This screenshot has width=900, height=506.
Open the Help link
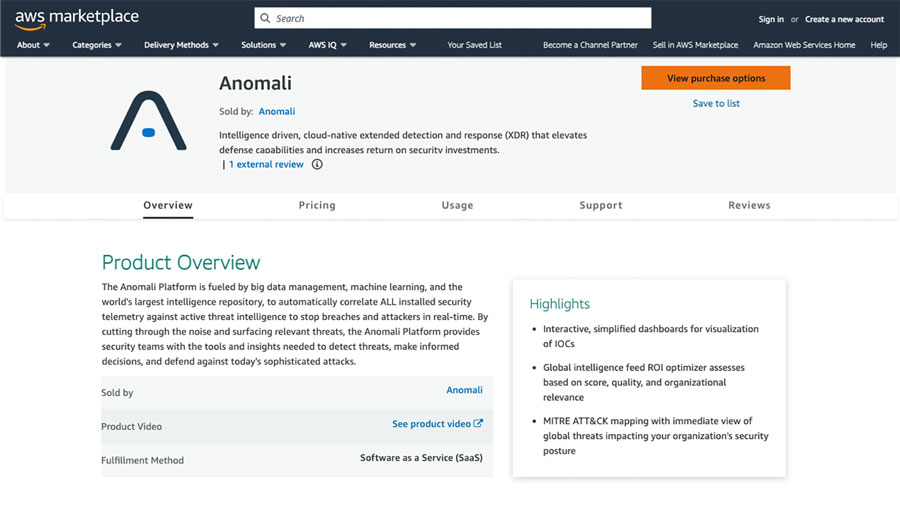coord(878,45)
